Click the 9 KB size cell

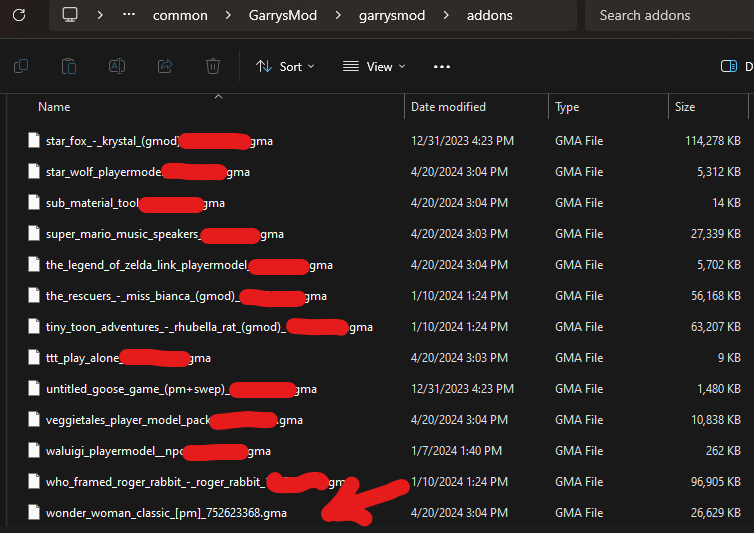[x=729, y=358]
